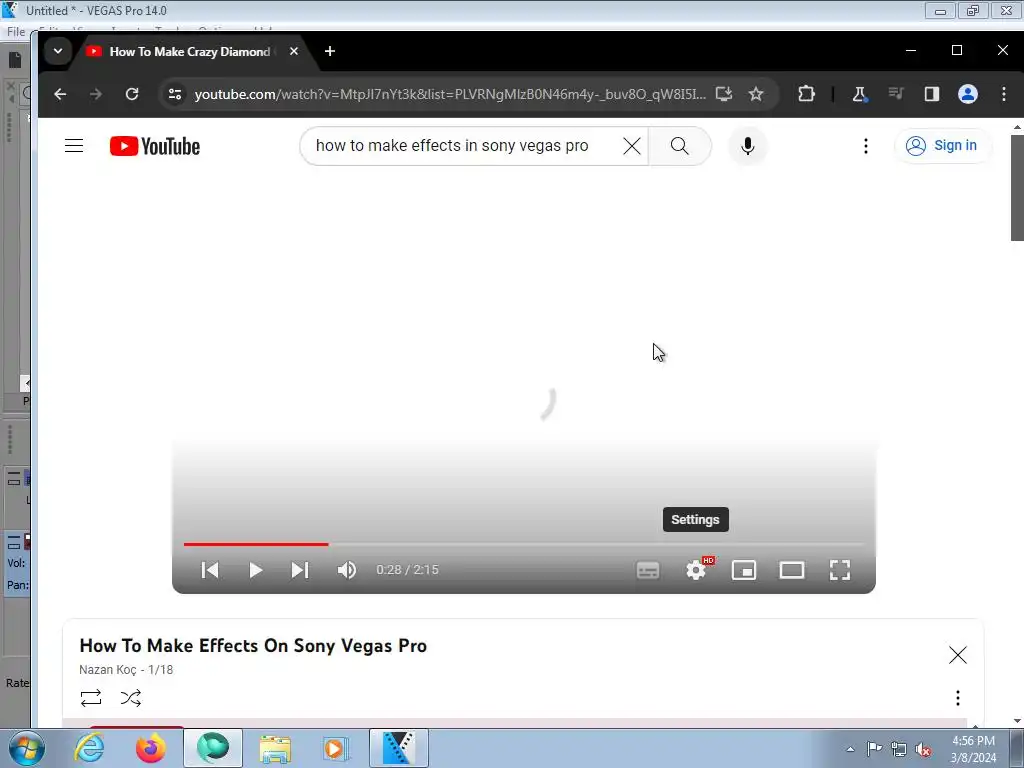The image size is (1024, 768).
Task: Open network icon in system tray
Action: coord(899,749)
